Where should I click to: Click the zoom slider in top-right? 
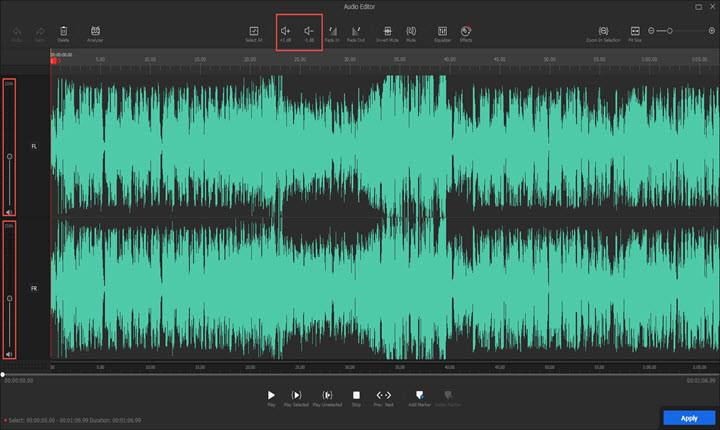click(670, 31)
